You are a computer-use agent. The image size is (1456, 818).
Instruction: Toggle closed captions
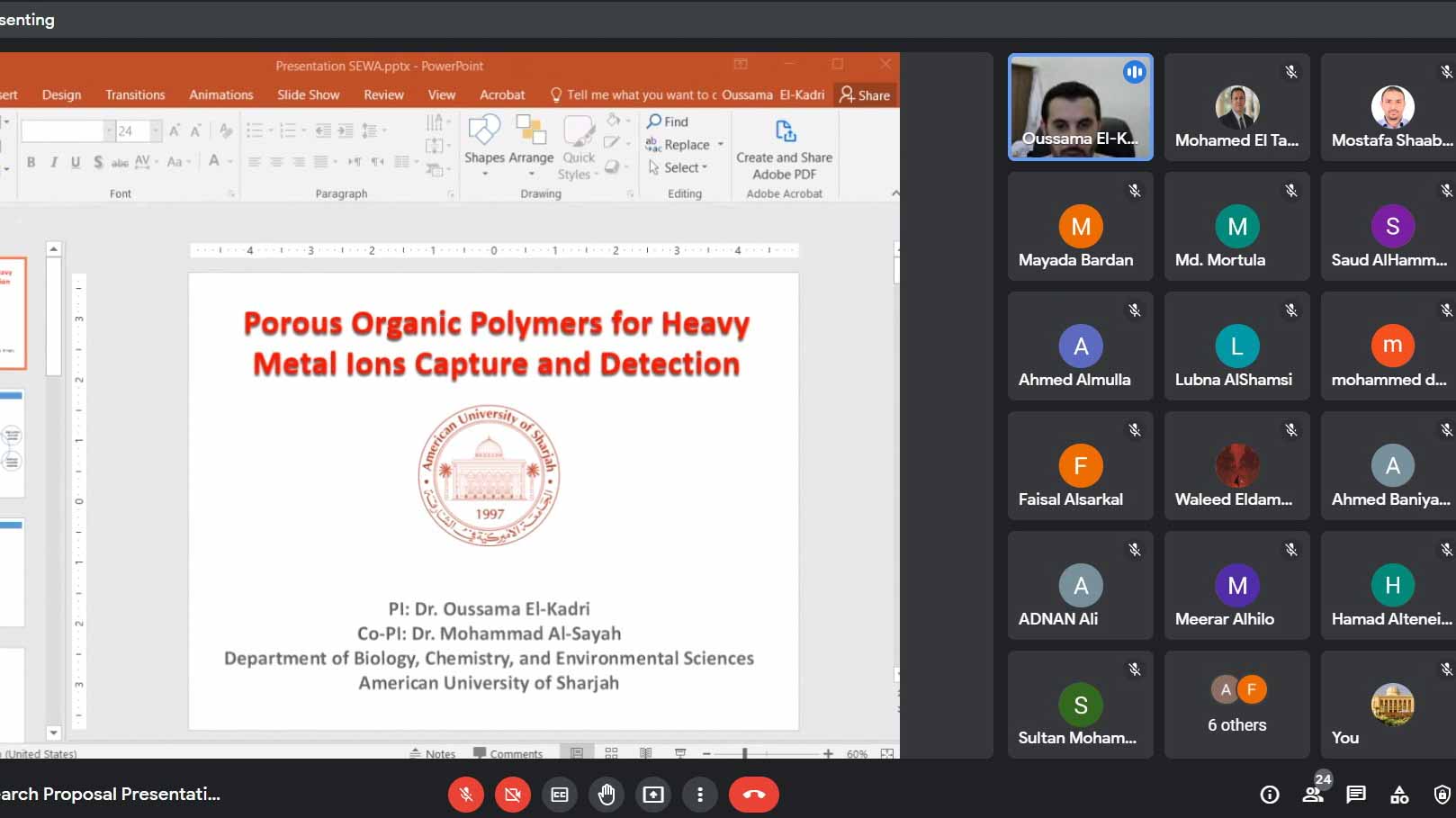[x=560, y=795]
